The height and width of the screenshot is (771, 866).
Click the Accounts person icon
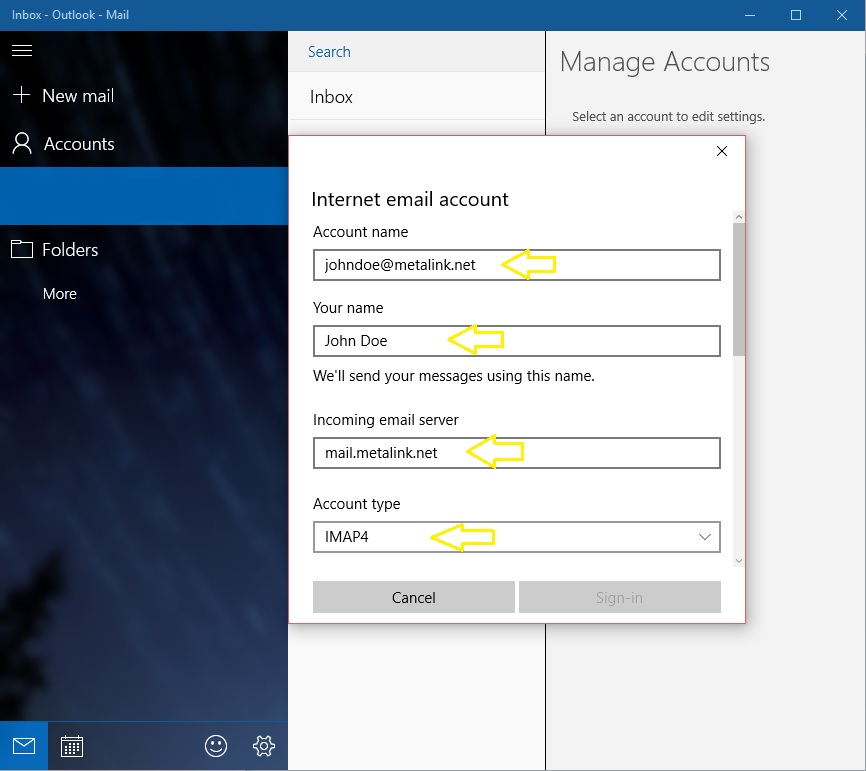click(22, 143)
